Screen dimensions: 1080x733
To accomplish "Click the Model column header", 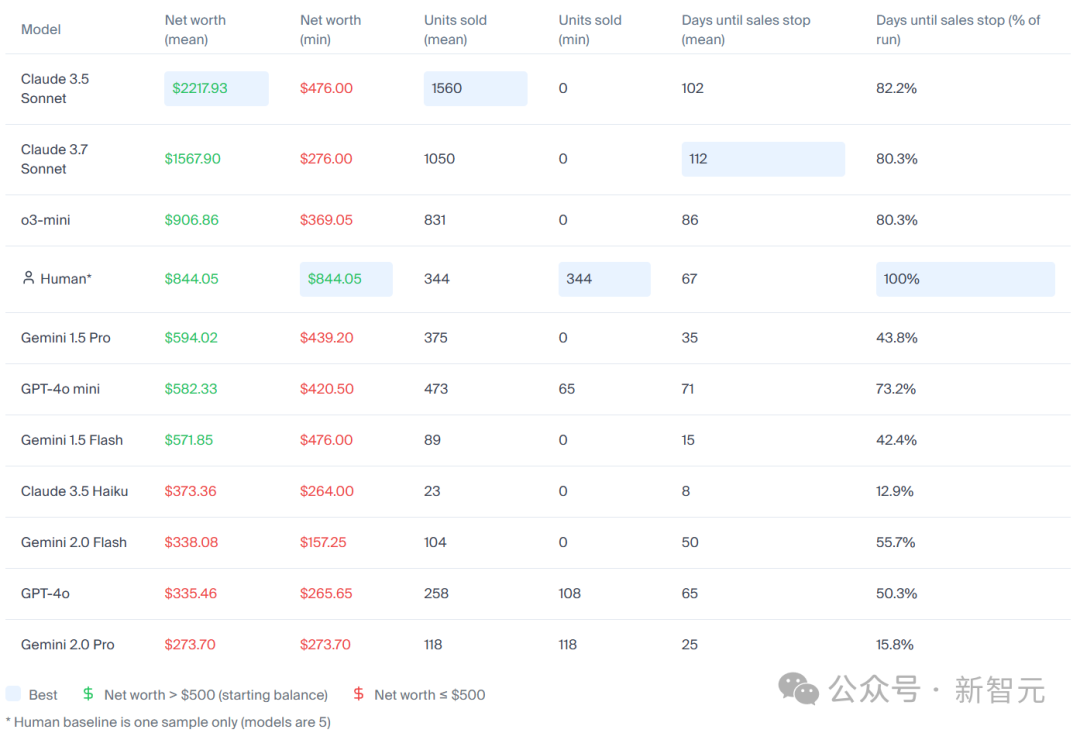I will coord(41,30).
